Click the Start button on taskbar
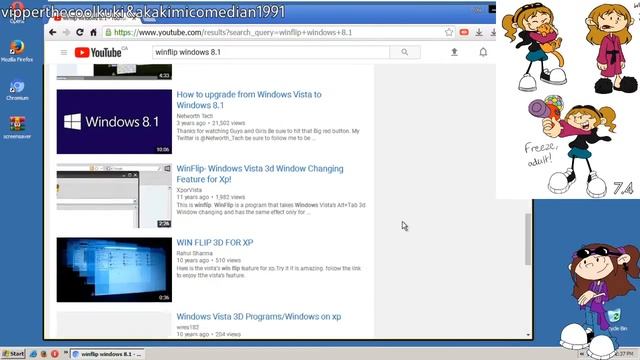This screenshot has width=640, height=360. 13,354
